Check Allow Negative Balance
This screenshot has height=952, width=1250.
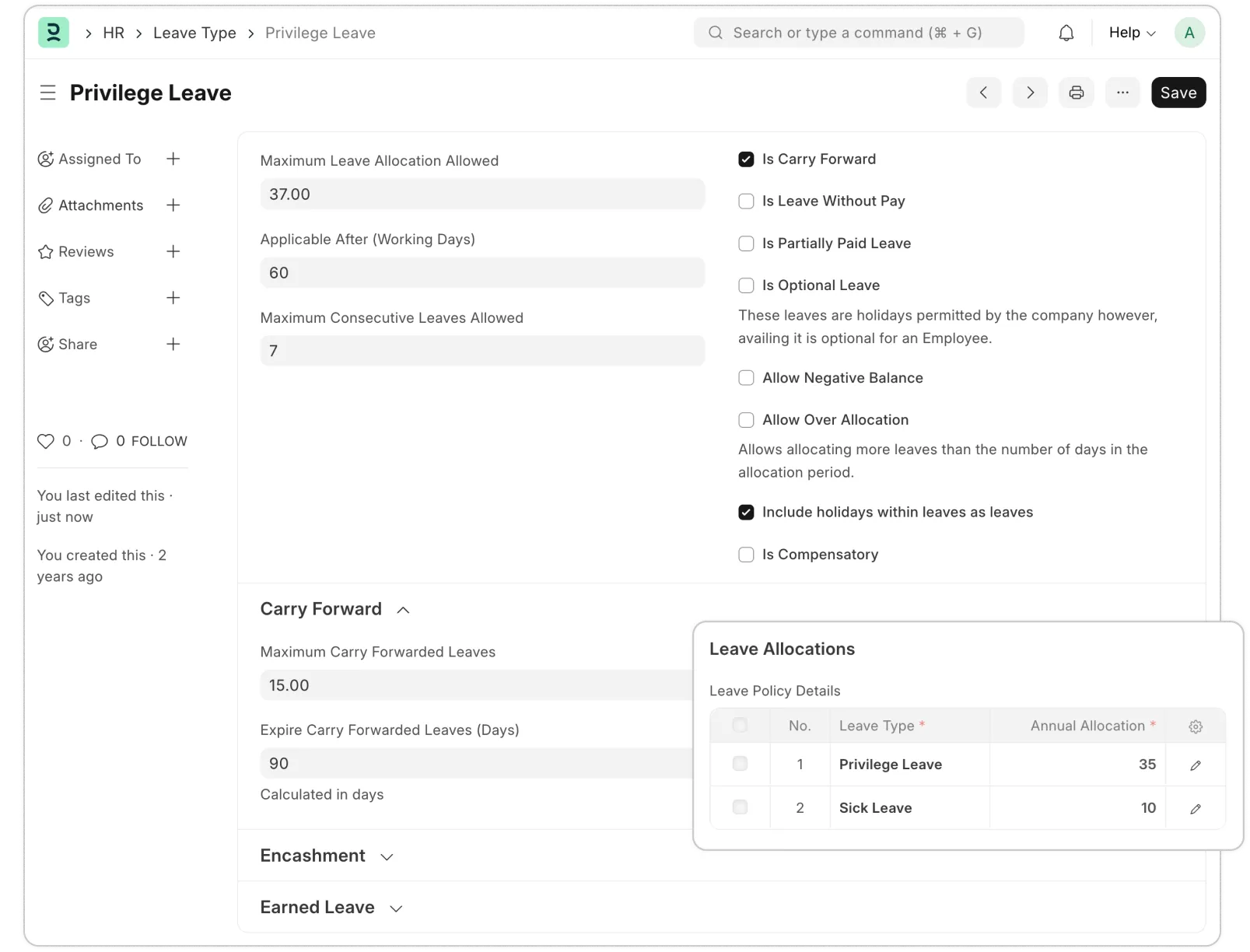click(x=746, y=378)
